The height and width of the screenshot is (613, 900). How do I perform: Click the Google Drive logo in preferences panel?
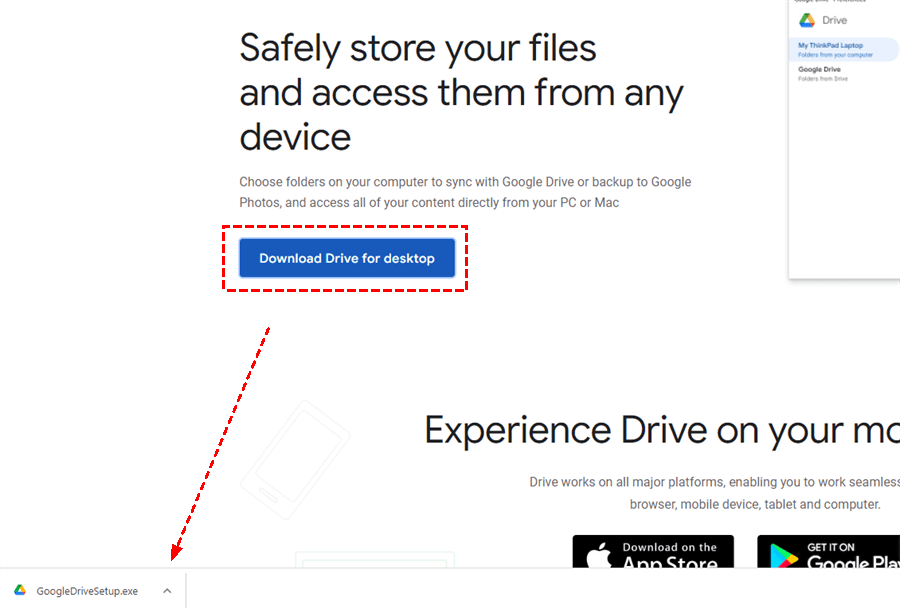[807, 21]
